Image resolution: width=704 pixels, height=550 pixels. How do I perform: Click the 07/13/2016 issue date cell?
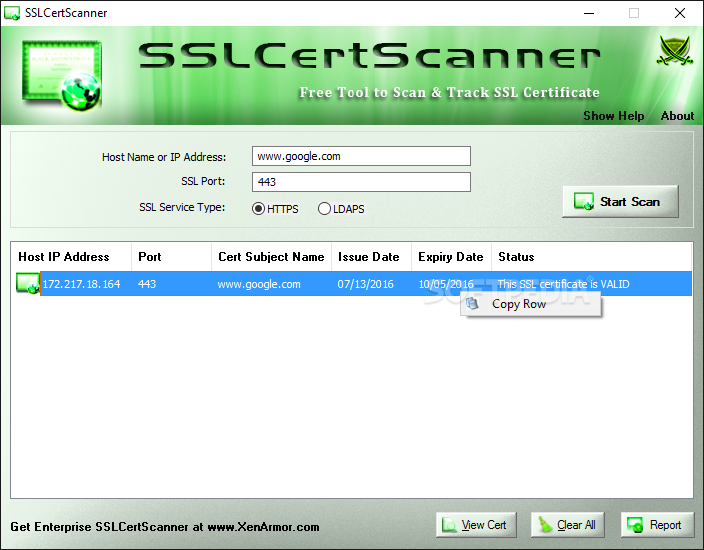[365, 284]
